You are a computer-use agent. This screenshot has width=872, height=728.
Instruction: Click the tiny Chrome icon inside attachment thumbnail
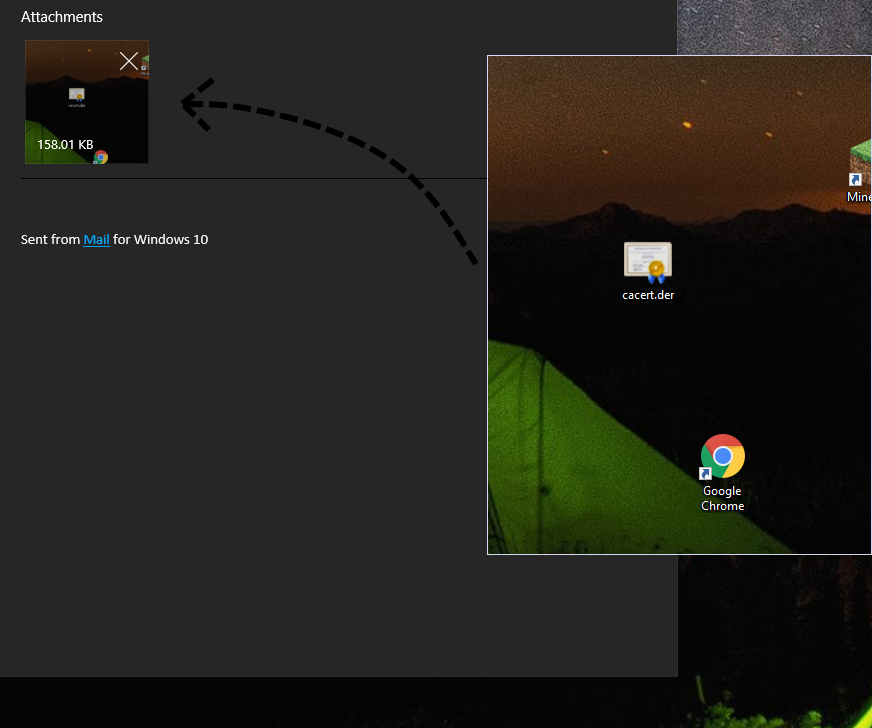[101, 157]
